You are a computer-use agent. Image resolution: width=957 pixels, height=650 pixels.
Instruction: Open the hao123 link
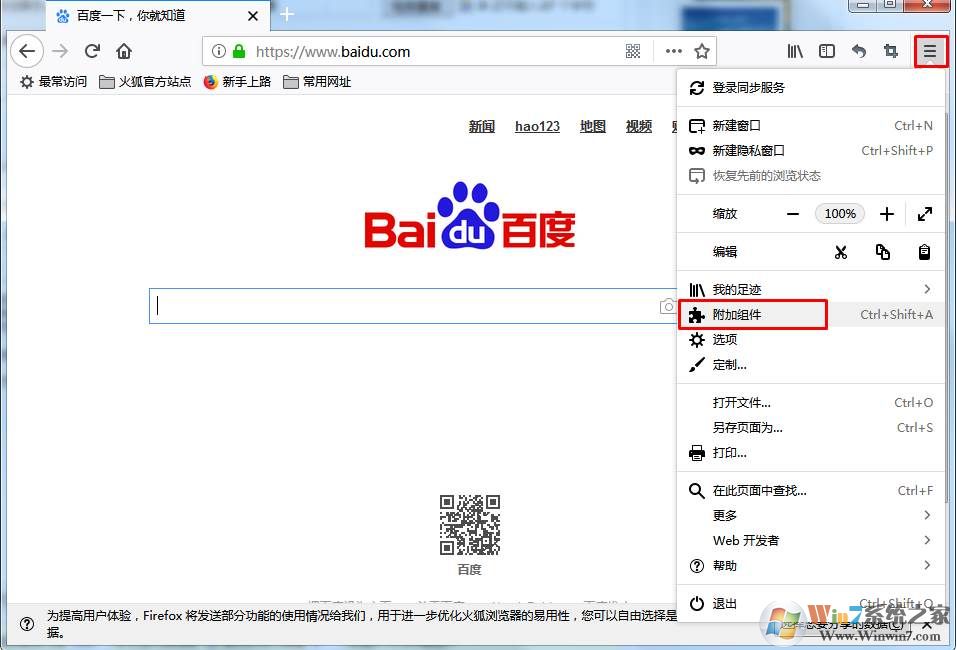537,126
